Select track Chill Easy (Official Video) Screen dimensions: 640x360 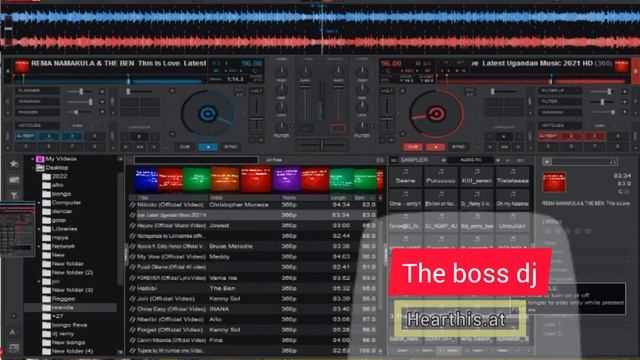click(253, 309)
